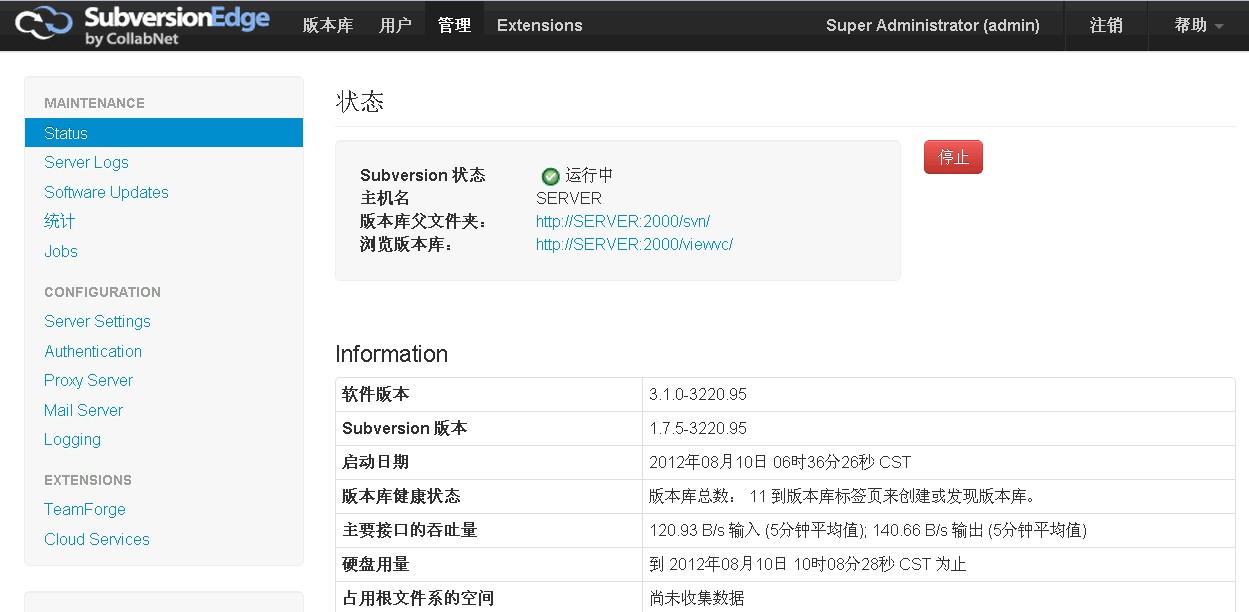Click the 硬盘用量 row label
Screen dimensions: 1249x612
375,564
